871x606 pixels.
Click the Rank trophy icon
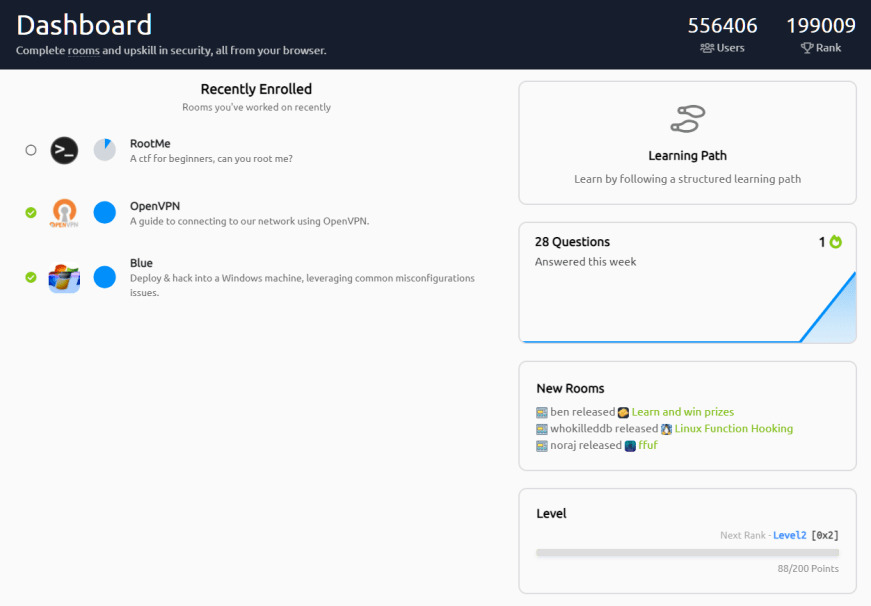click(807, 48)
